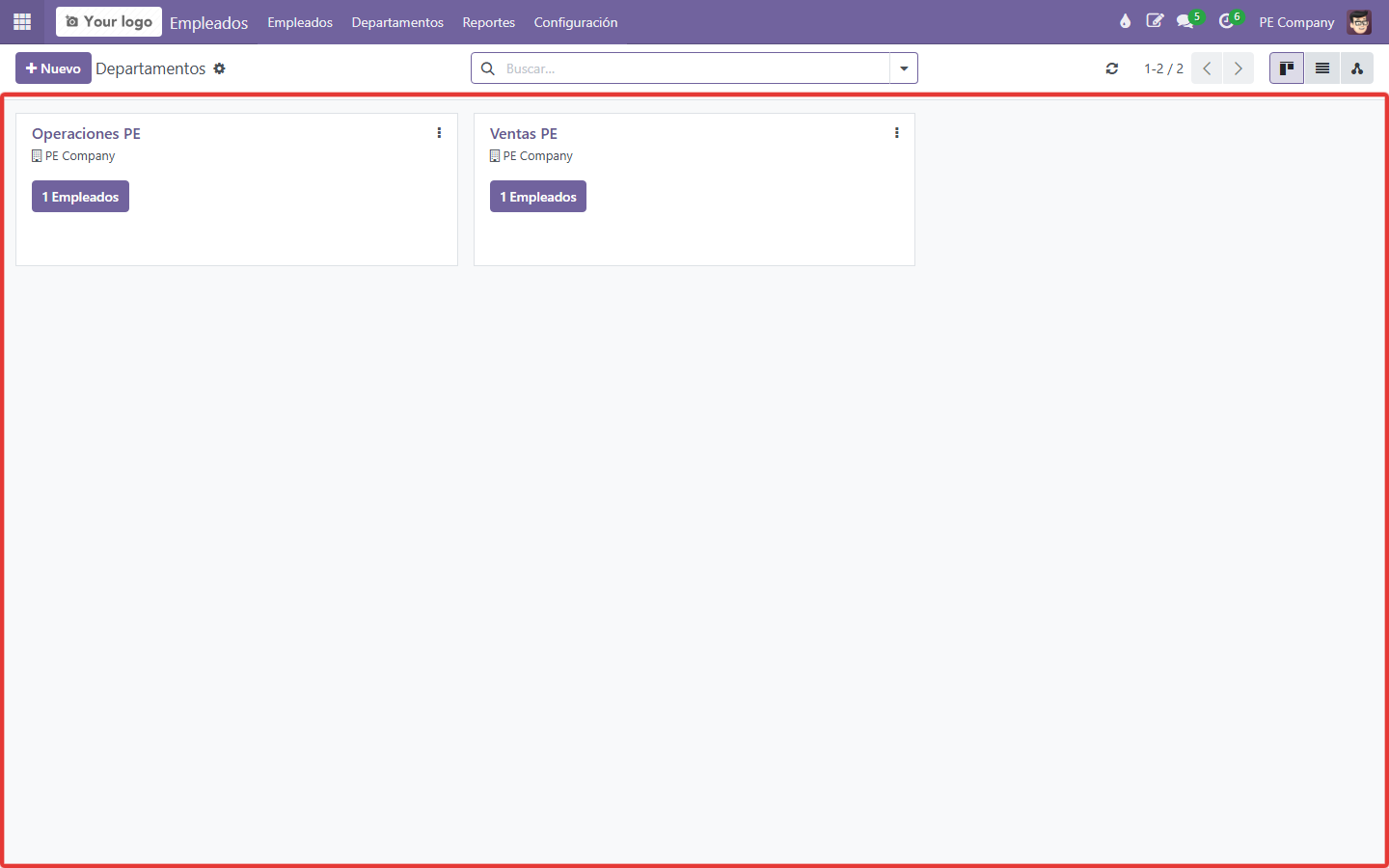
Task: Switch to kanban view
Action: [x=1287, y=68]
